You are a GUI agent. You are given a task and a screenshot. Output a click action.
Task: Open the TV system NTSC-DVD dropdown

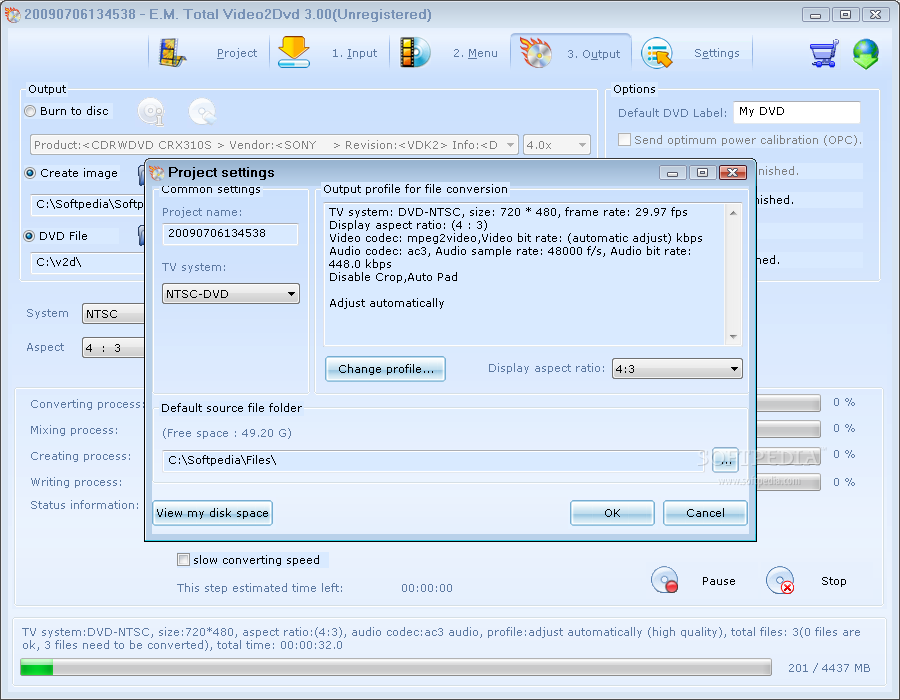231,294
